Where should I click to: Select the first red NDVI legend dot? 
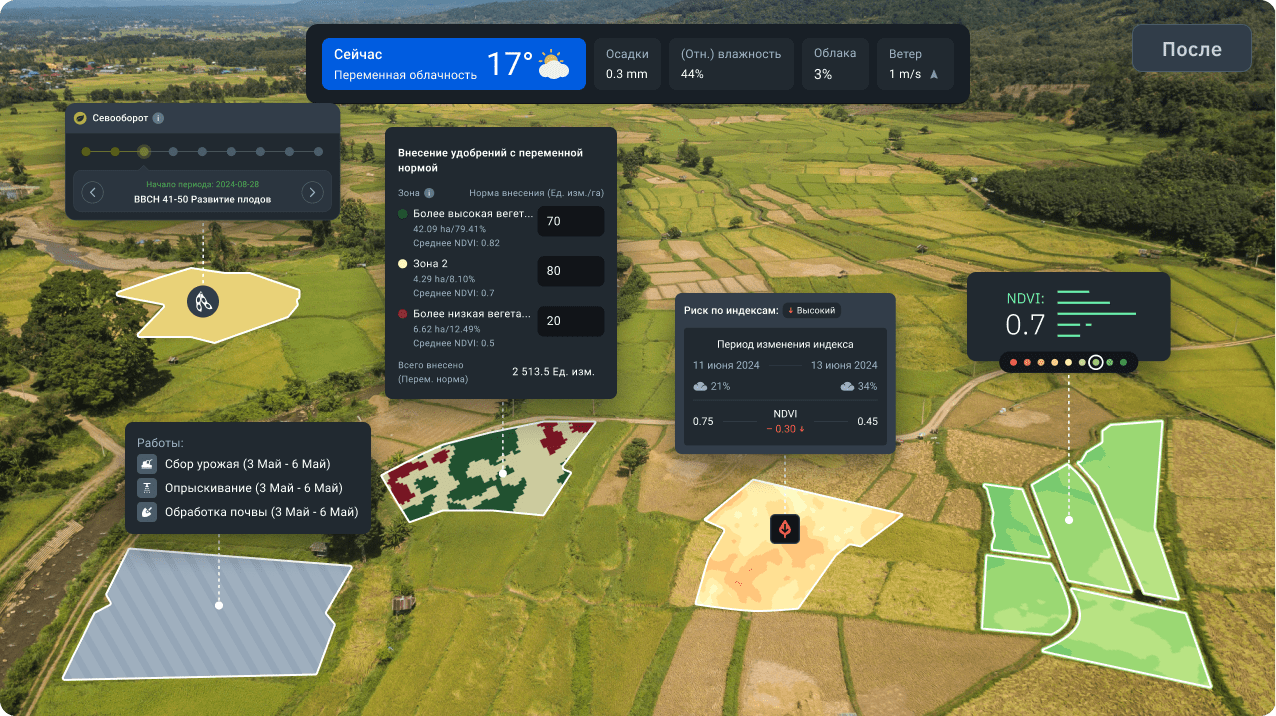(x=1014, y=362)
